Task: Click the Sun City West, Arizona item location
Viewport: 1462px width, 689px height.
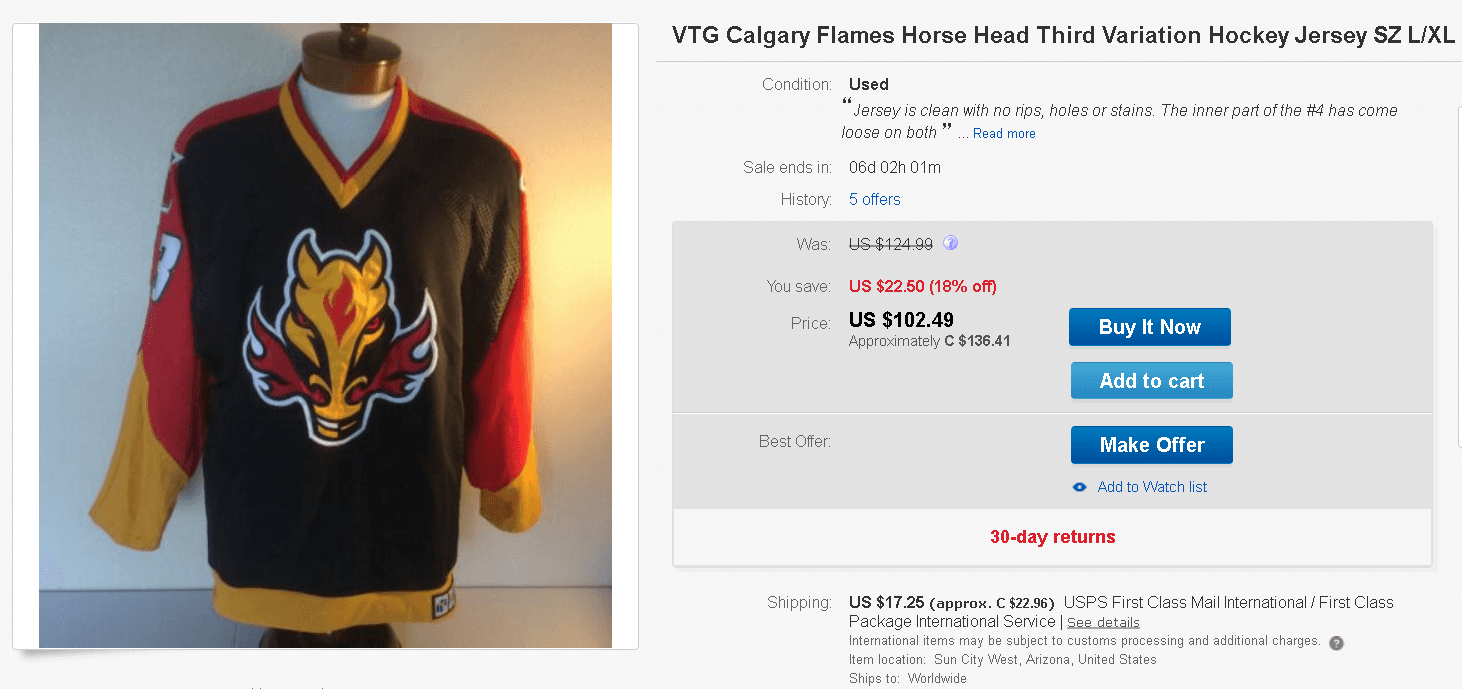Action: 1045,660
